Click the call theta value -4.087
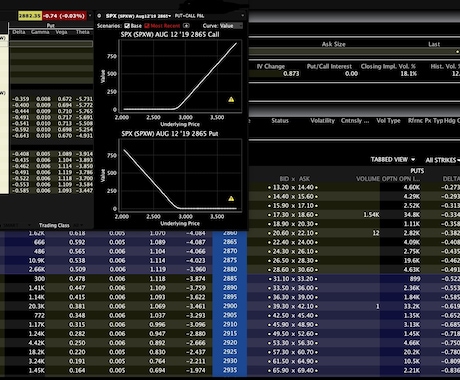Viewport: 460px width, 380px height. point(195,242)
